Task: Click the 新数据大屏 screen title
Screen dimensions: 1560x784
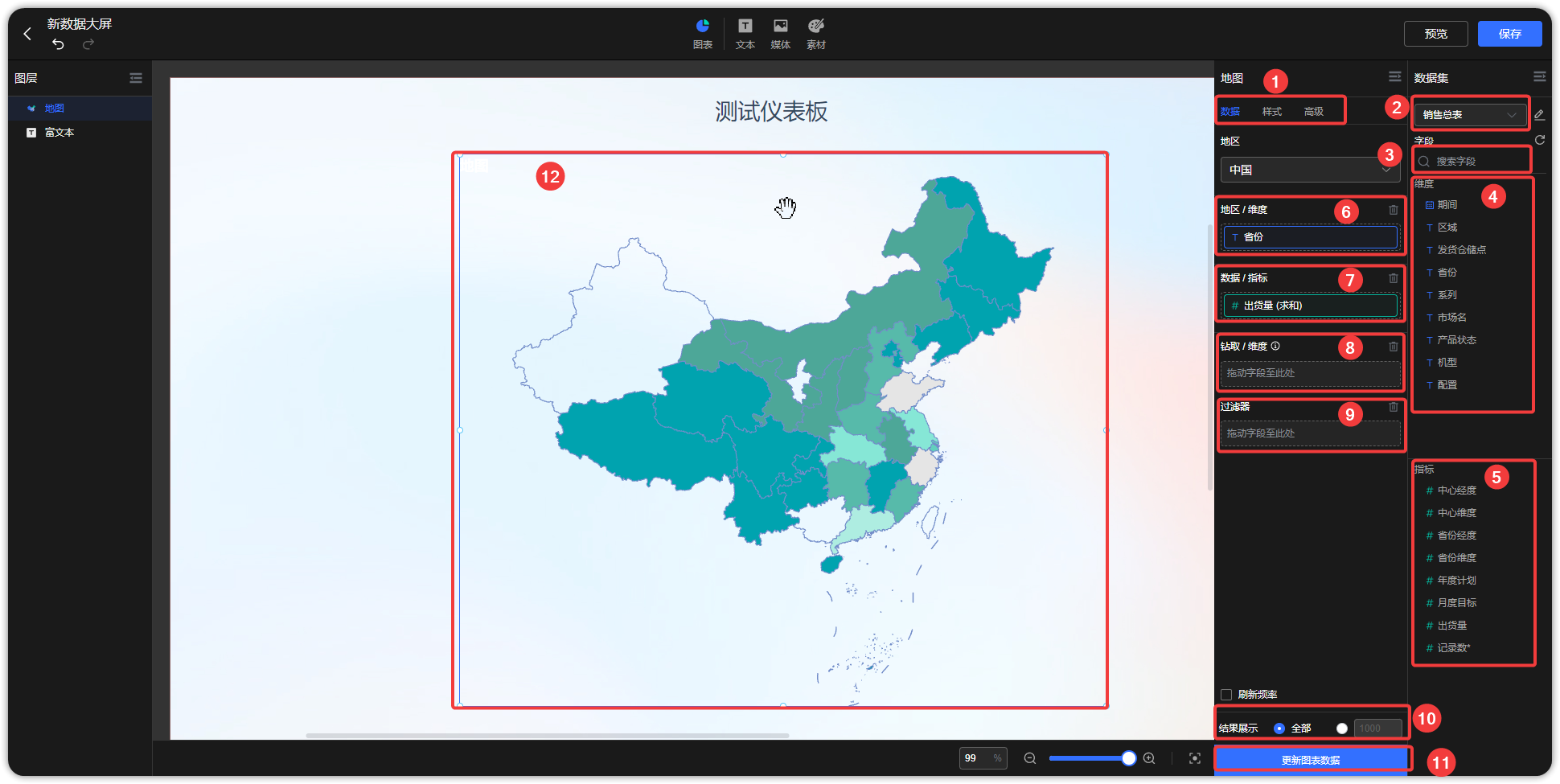Action: coord(80,24)
